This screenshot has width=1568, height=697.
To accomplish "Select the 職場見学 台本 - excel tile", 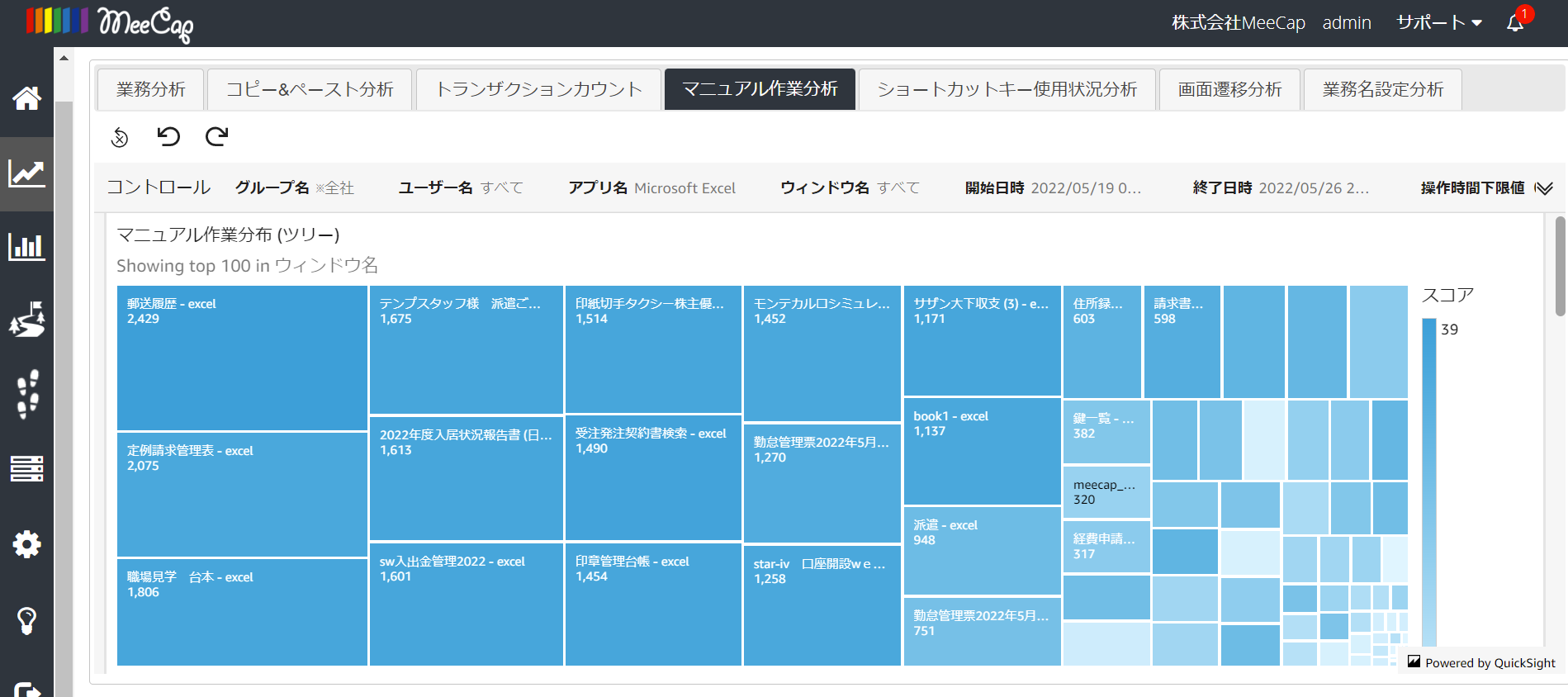I will [242, 612].
